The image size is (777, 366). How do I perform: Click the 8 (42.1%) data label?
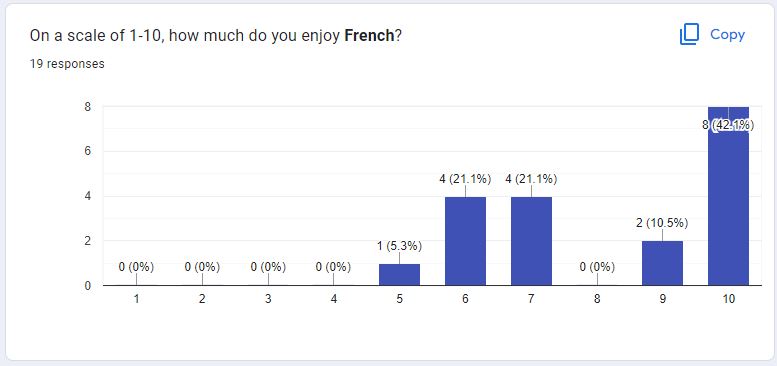coord(728,125)
